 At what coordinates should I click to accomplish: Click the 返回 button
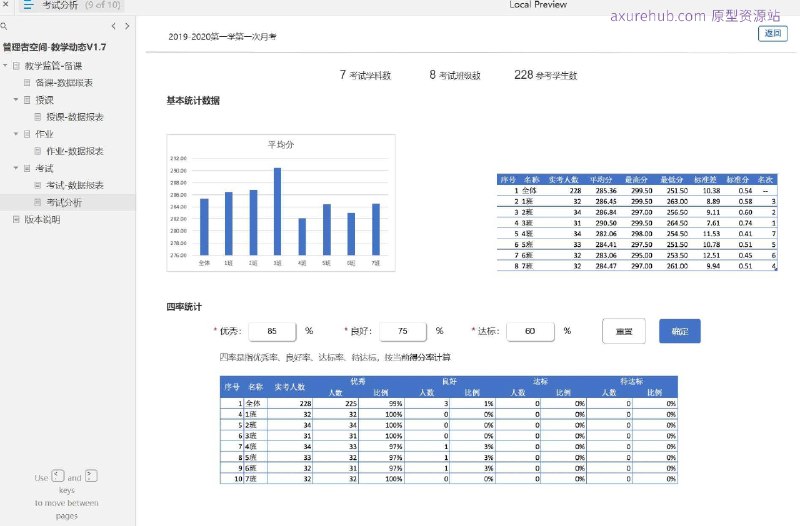(772, 34)
